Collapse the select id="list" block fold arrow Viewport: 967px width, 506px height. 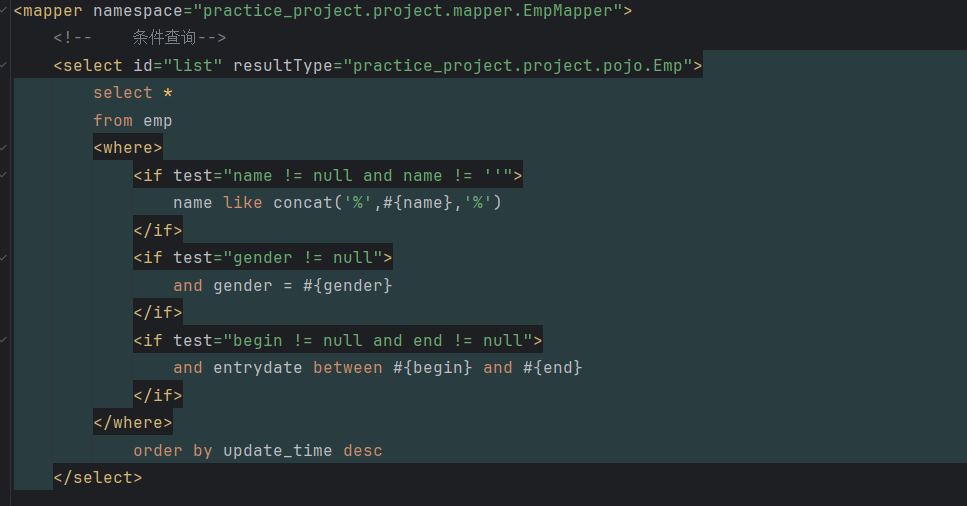pyautogui.click(x=4, y=66)
